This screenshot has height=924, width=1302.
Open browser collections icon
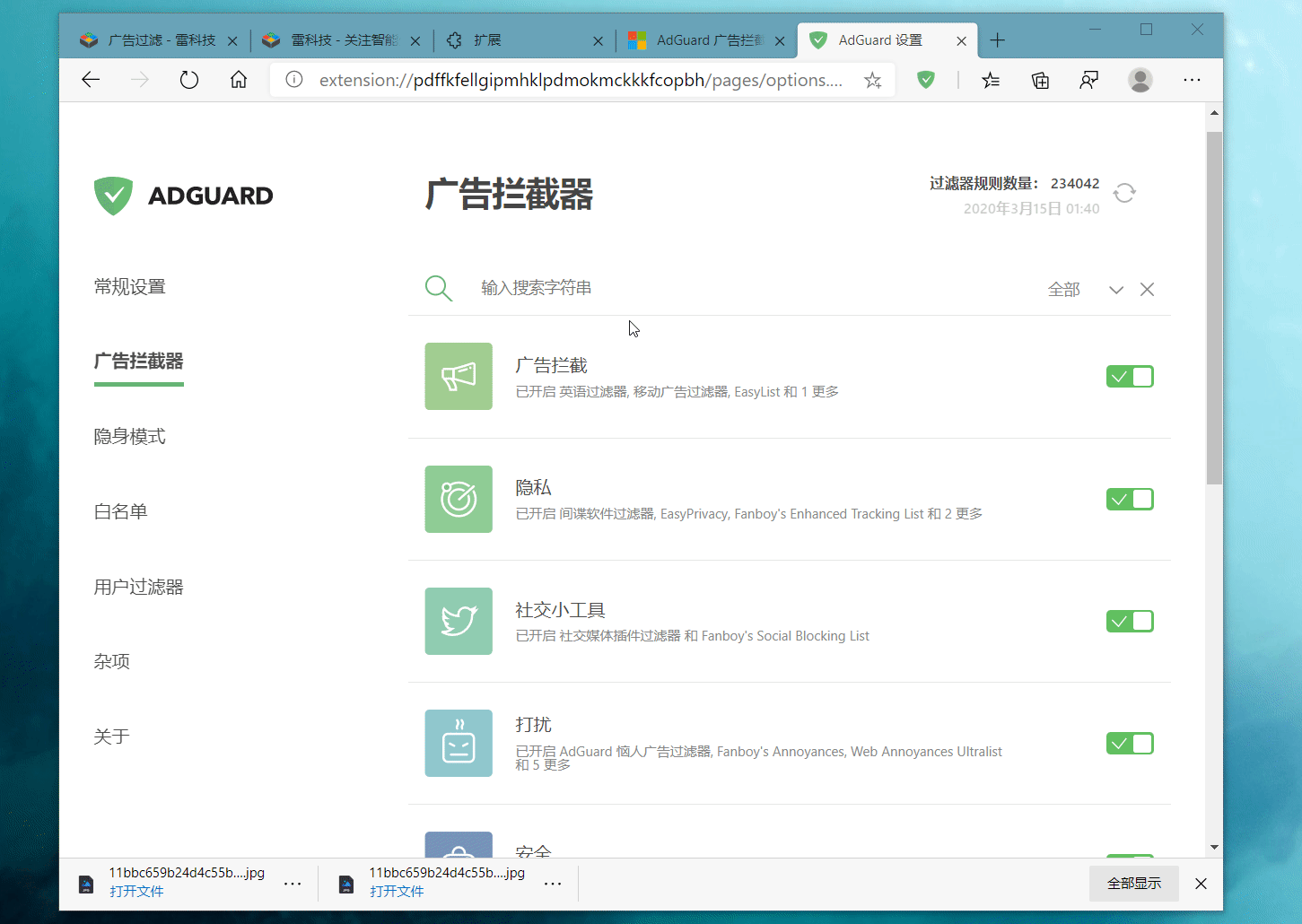[x=1040, y=81]
